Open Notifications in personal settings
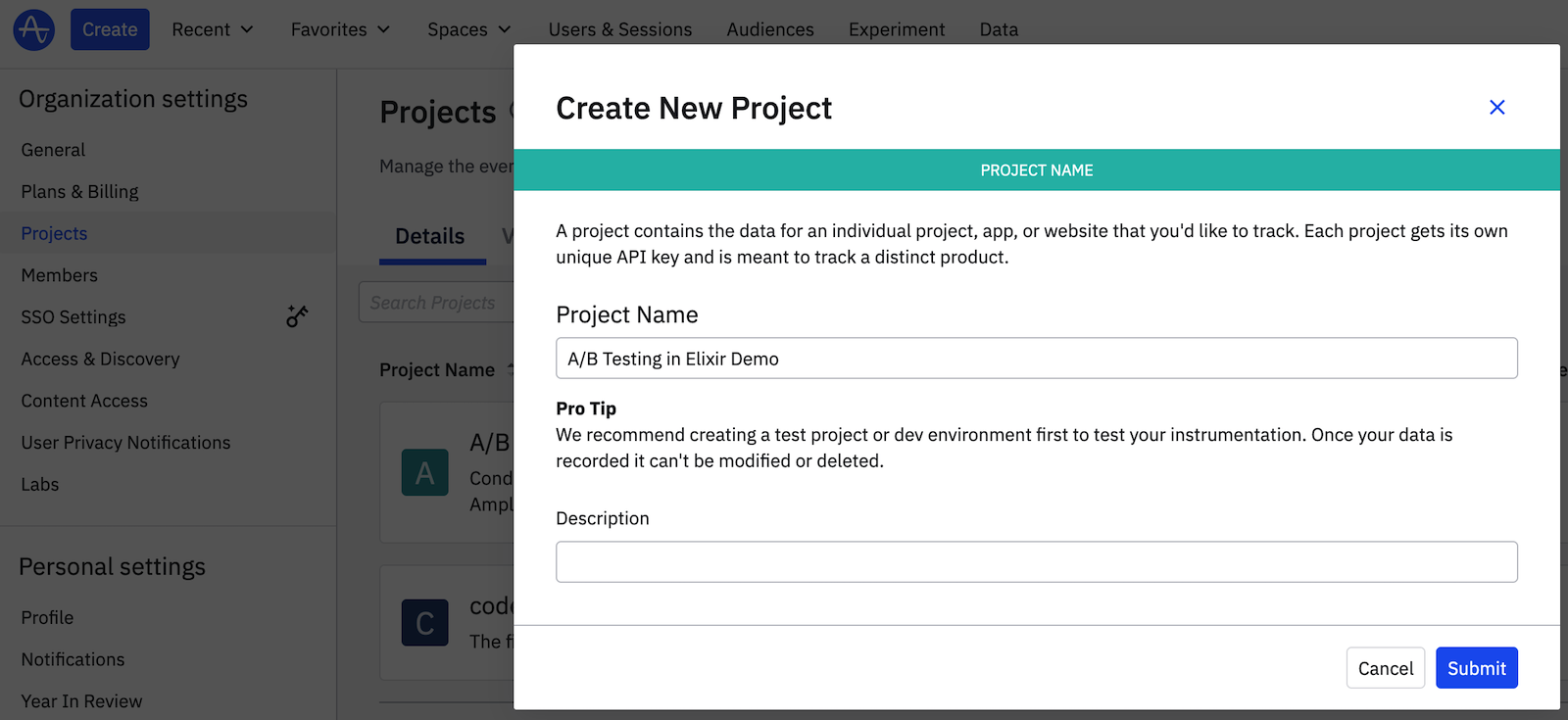 pos(73,659)
